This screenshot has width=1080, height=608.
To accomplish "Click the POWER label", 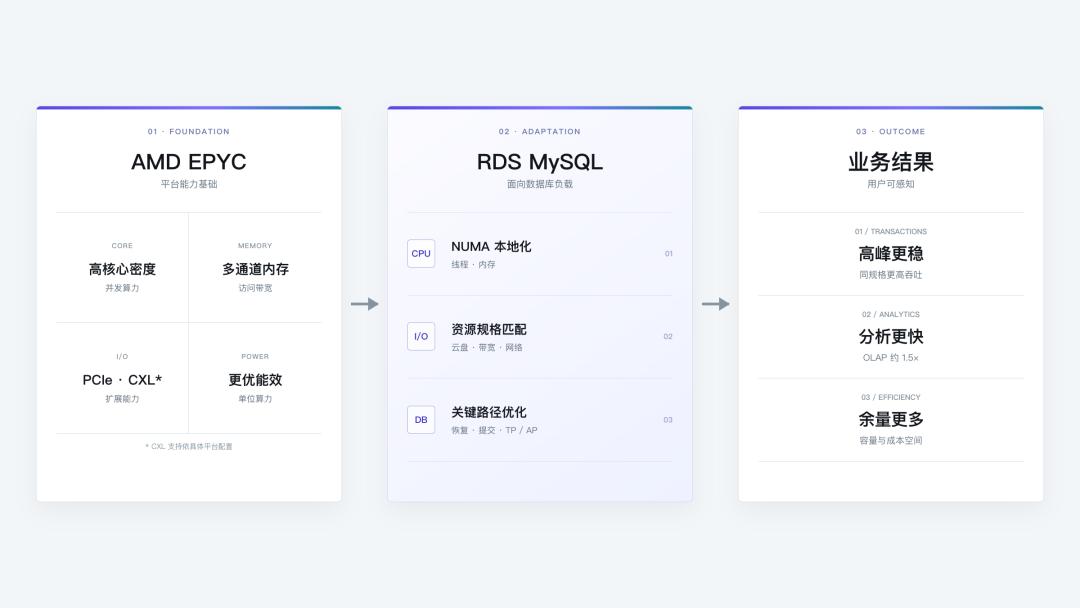I will (x=255, y=357).
